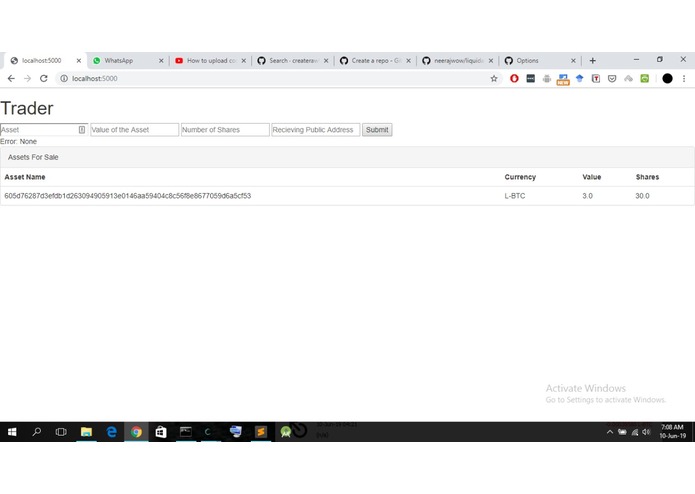
Task: Focus the Number of Shares field
Action: (225, 130)
